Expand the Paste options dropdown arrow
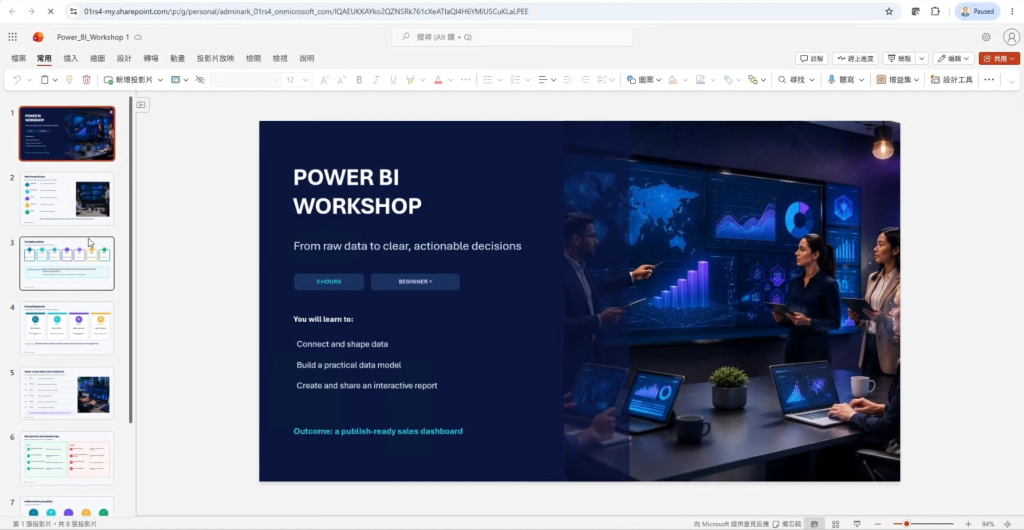The height and width of the screenshot is (530, 1024). (x=56, y=80)
